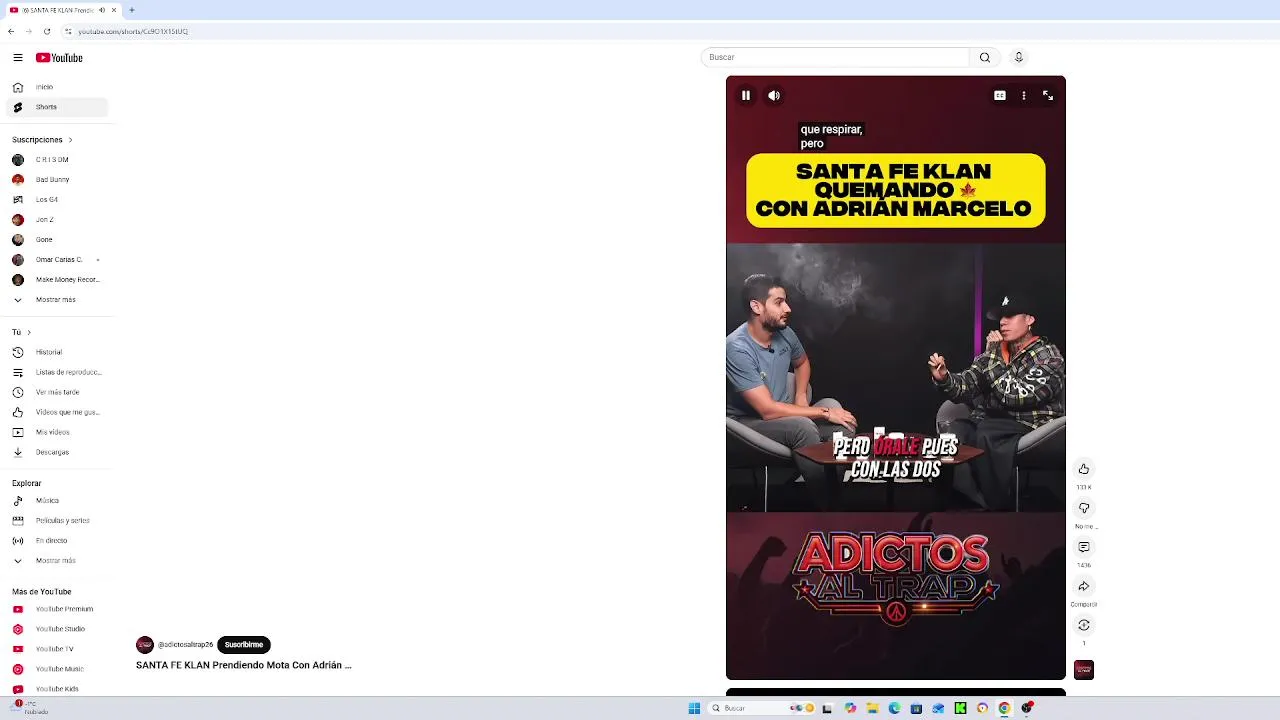Open the green K app in taskbar
The height and width of the screenshot is (720, 1280).
(x=960, y=708)
